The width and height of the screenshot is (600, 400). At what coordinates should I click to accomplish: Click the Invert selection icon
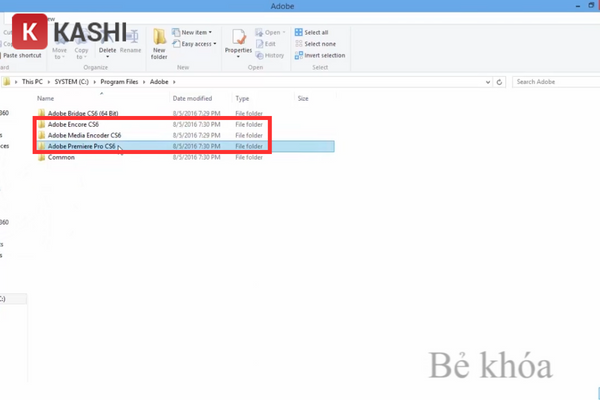click(x=298, y=56)
